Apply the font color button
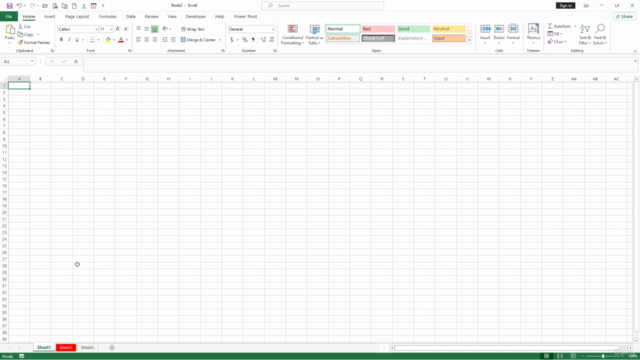Viewport: 640px width, 360px height. pos(121,40)
